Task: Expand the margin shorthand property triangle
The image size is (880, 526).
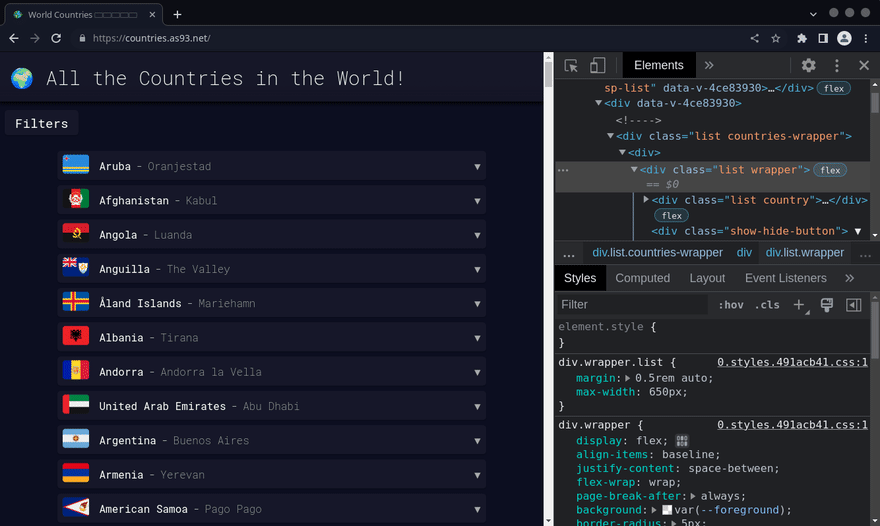Action: [627, 378]
